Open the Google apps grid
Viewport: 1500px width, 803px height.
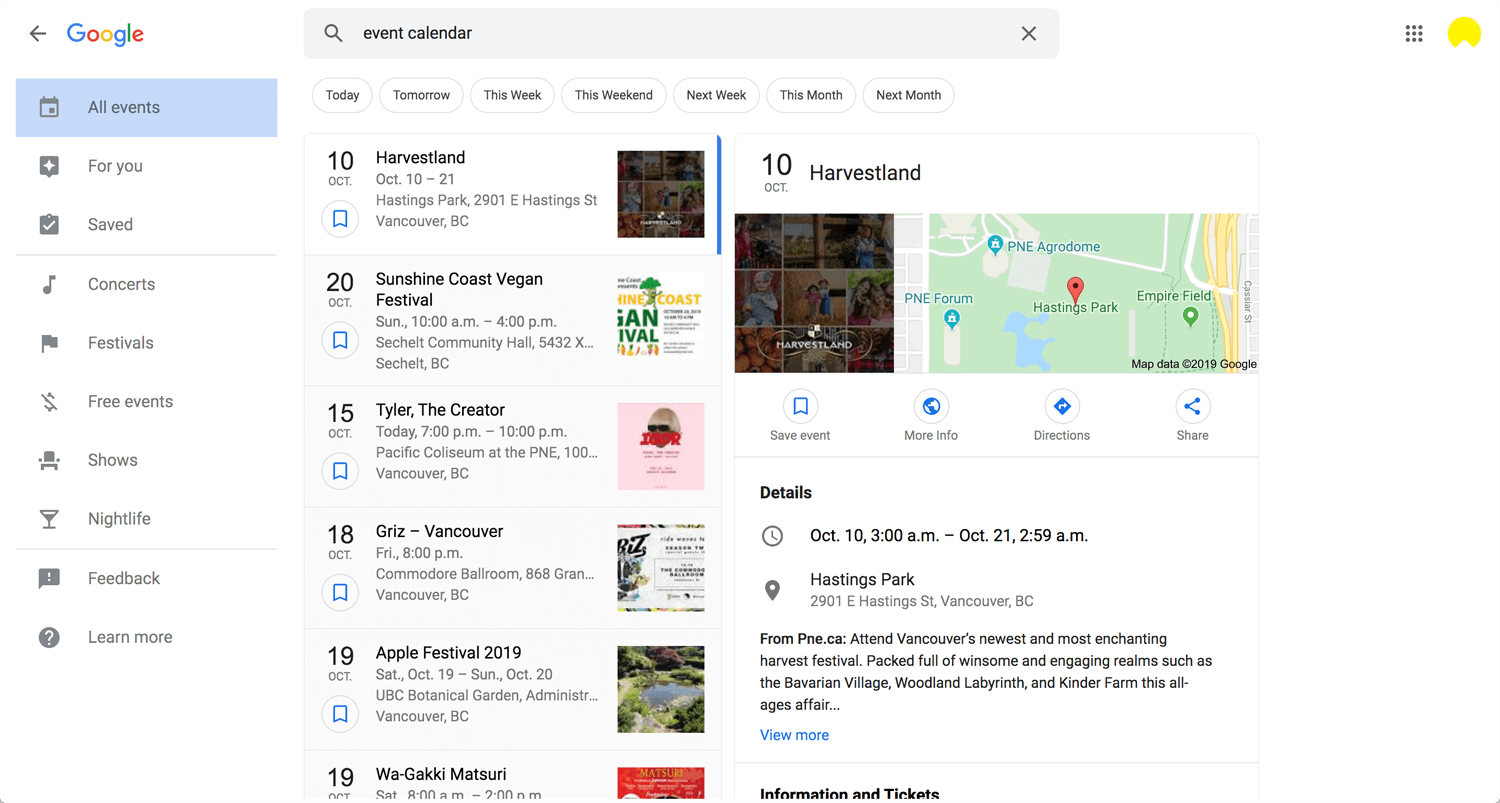[1413, 34]
